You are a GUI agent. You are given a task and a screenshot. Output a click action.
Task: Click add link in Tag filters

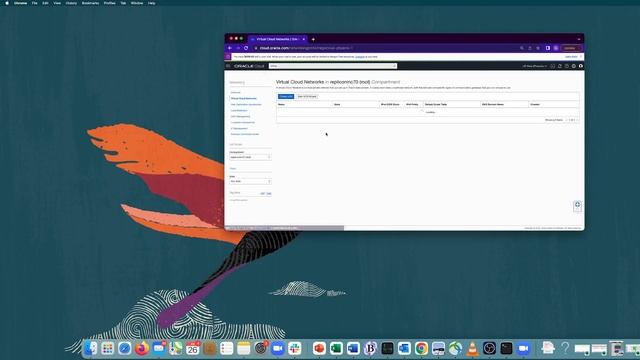point(262,193)
